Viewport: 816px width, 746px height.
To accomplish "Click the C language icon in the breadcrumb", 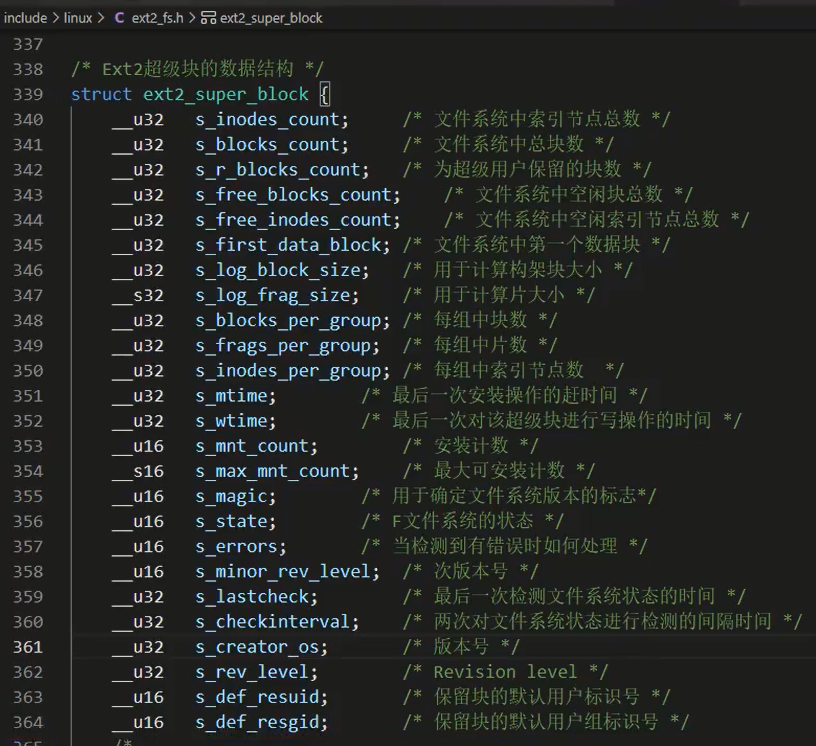I will coord(118,17).
